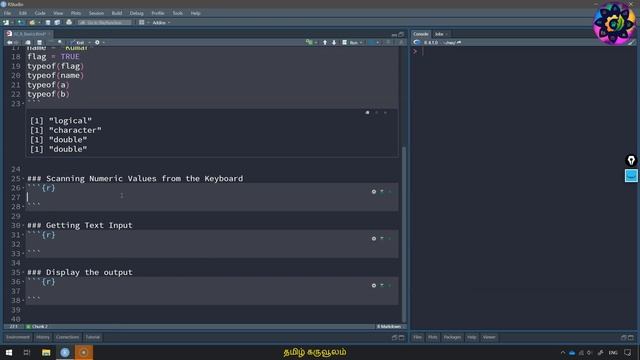Run the Getting Text Input chunk

pyautogui.click(x=390, y=238)
